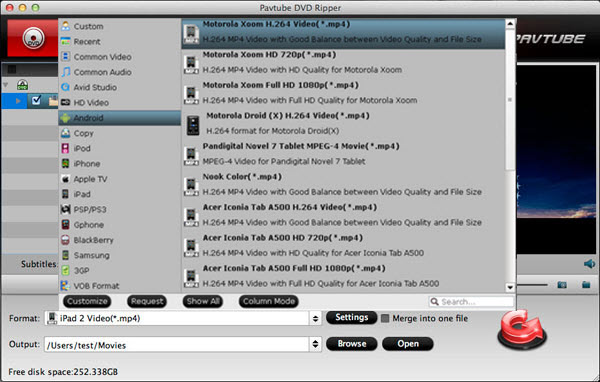Click the HD Video category icon

[66, 102]
